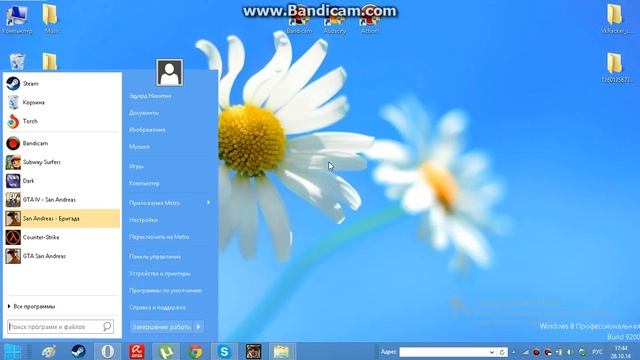
Task: Click the Адрес toolbar input field
Action: (x=444, y=352)
